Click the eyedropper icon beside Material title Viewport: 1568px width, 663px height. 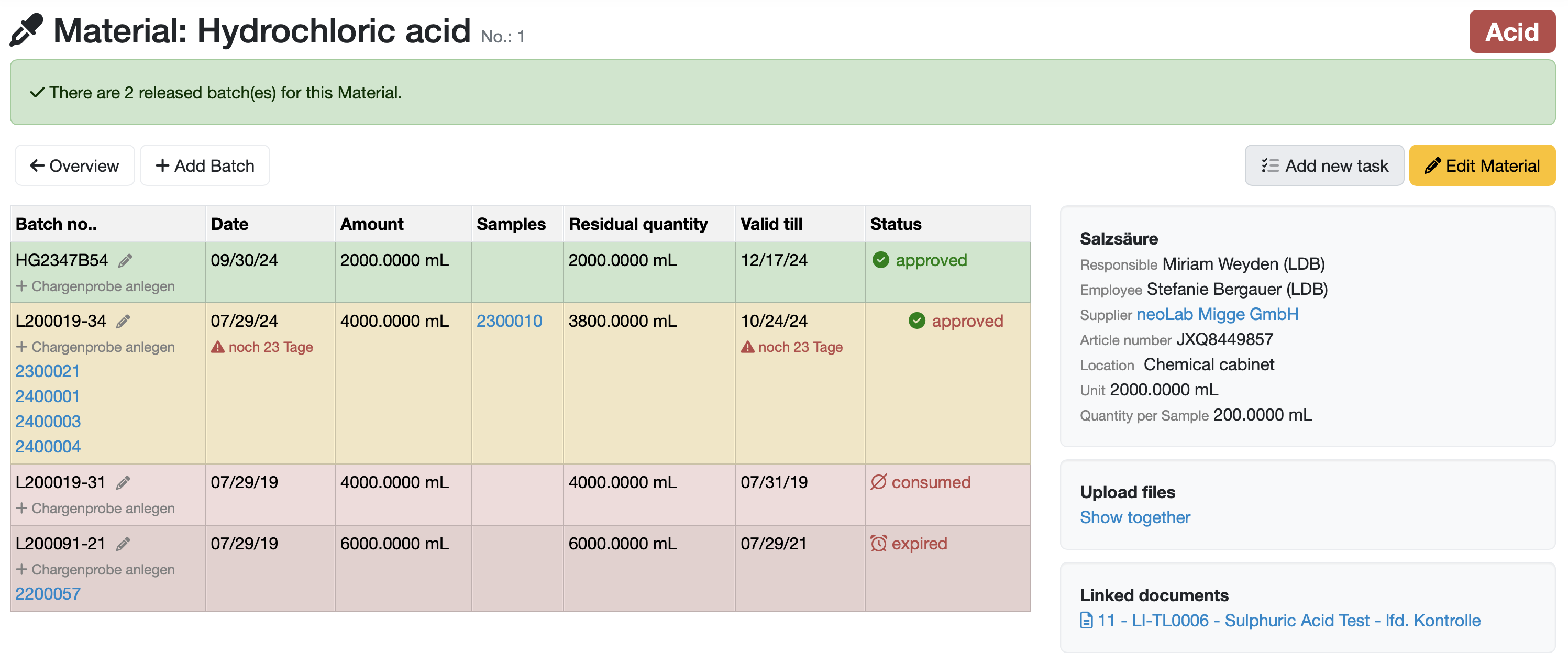(26, 30)
